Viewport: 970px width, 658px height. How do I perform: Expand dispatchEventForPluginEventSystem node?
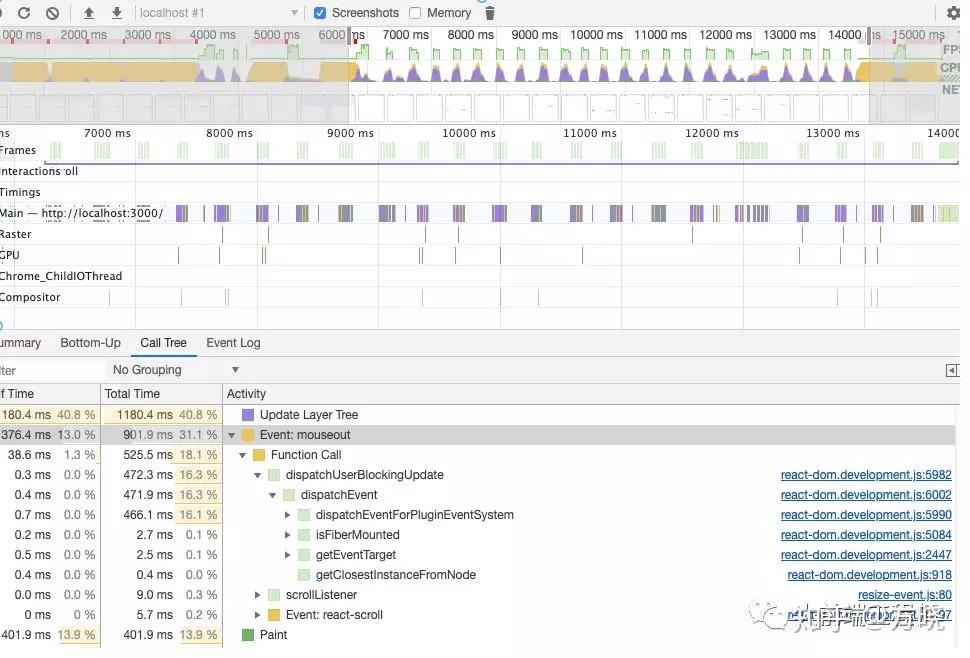(x=288, y=515)
